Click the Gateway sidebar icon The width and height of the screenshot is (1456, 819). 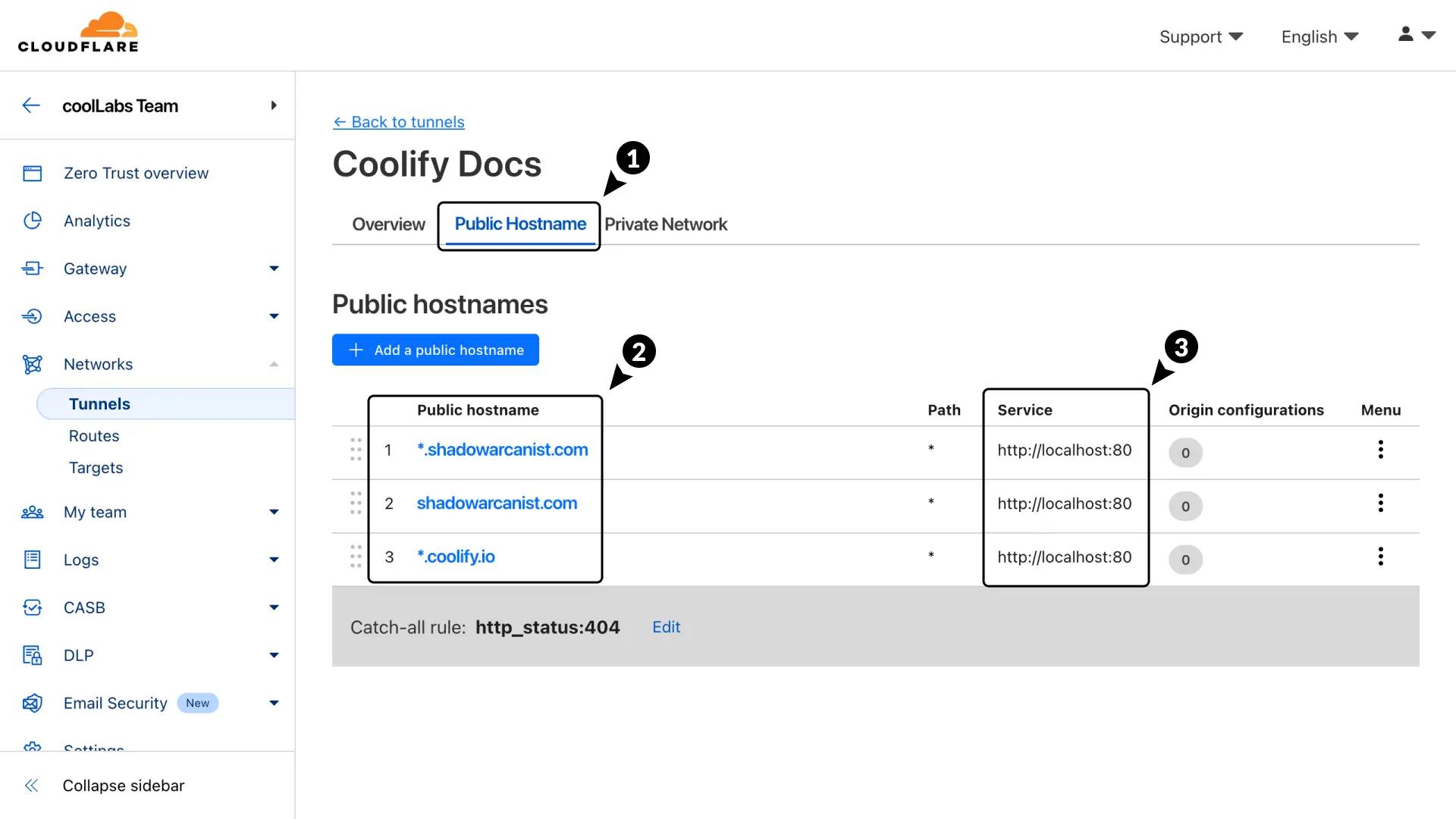(x=32, y=268)
